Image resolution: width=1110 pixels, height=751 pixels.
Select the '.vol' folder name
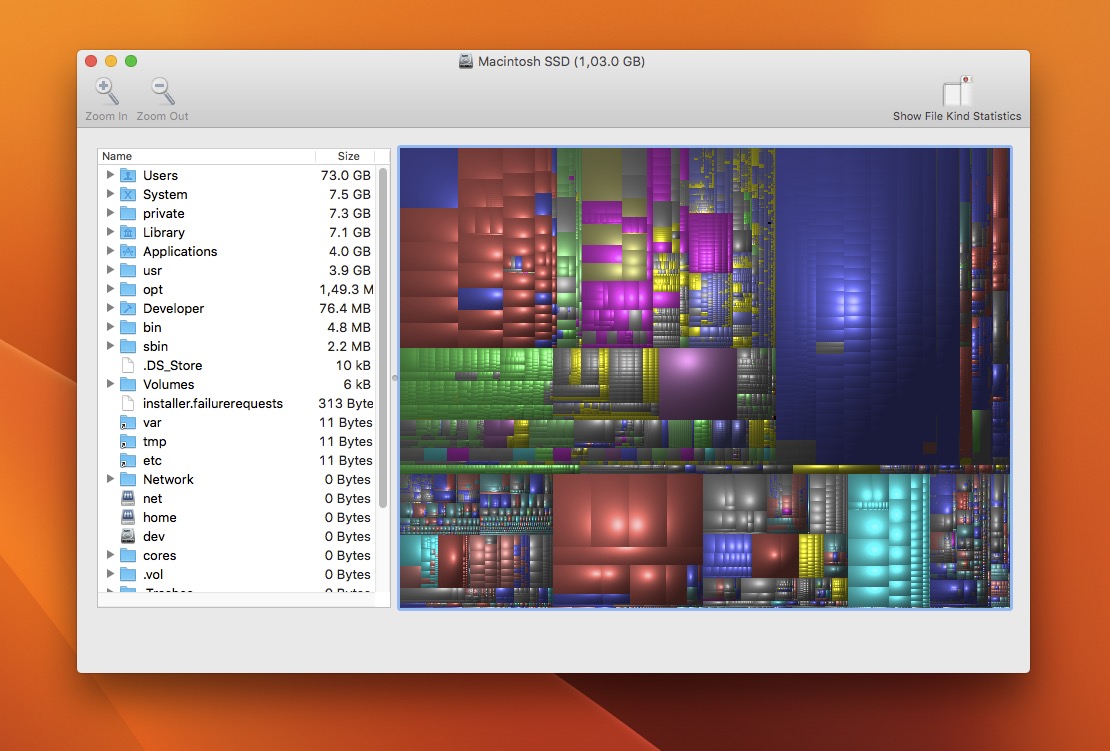click(153, 575)
